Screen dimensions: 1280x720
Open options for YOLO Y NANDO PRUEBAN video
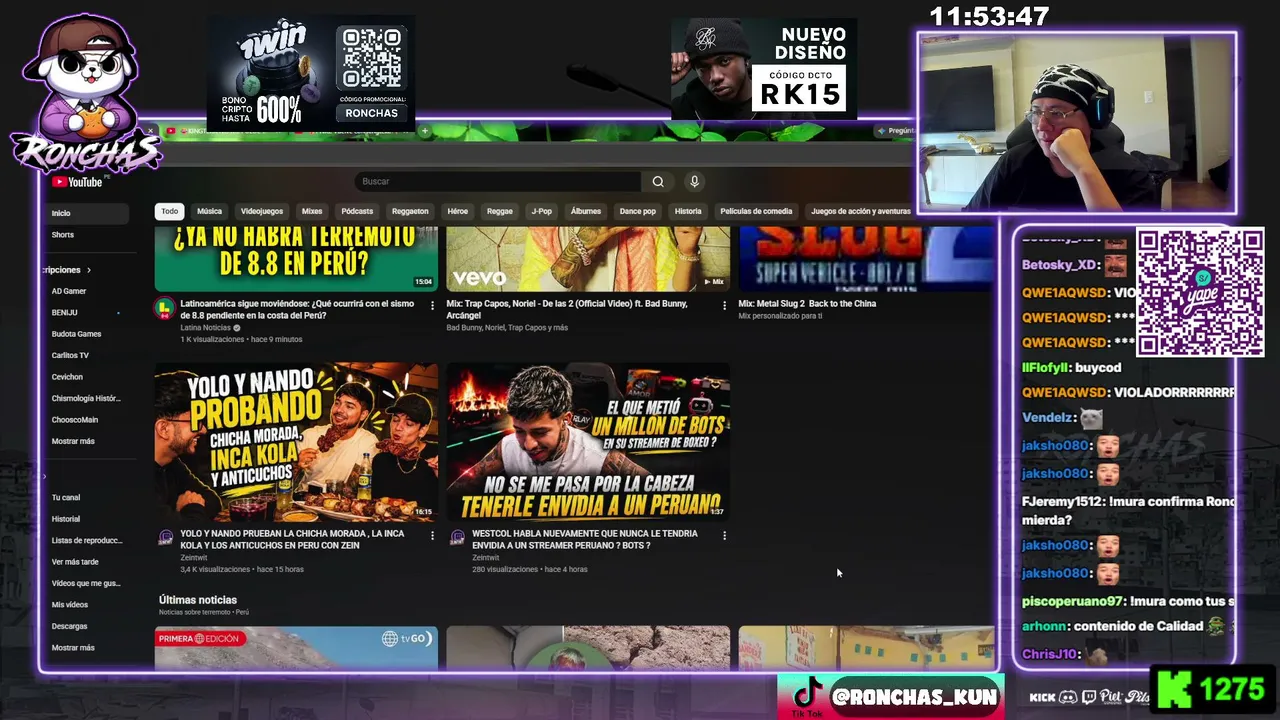click(x=432, y=535)
